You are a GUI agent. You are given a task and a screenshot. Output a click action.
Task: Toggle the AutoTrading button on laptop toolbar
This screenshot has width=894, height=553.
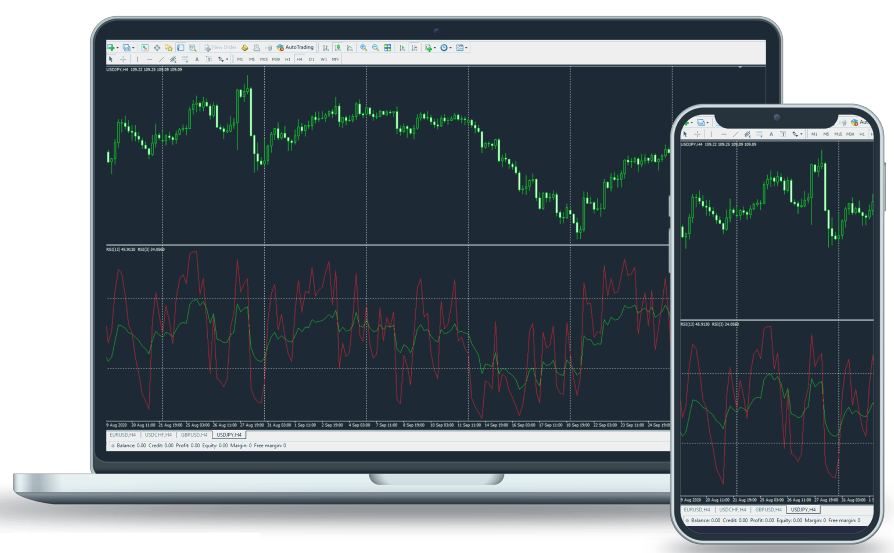[294, 47]
